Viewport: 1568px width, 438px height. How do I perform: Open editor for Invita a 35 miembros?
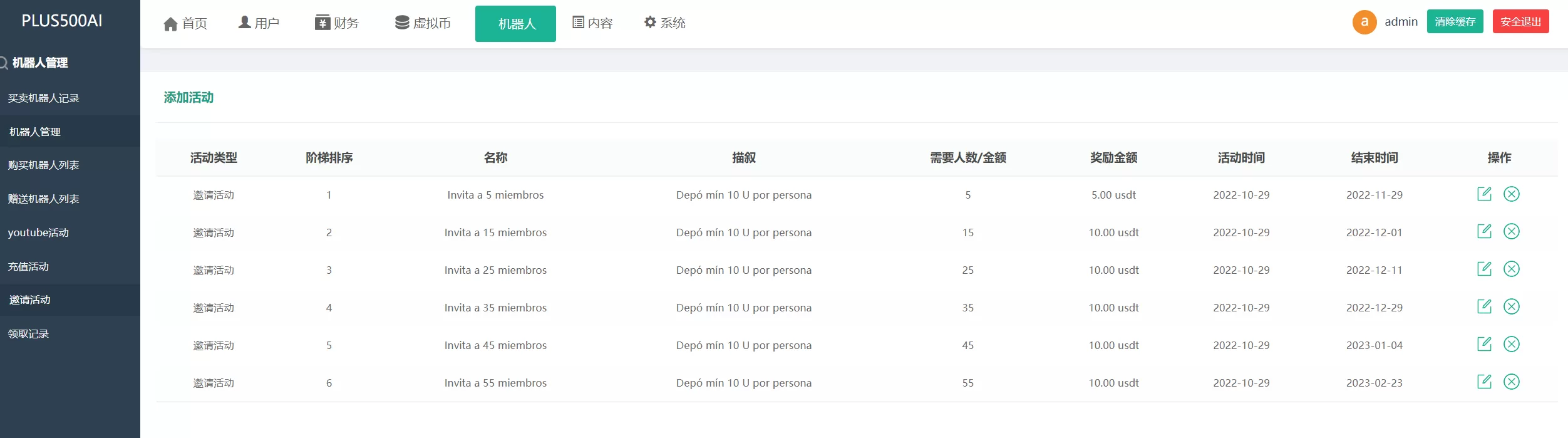[1484, 307]
